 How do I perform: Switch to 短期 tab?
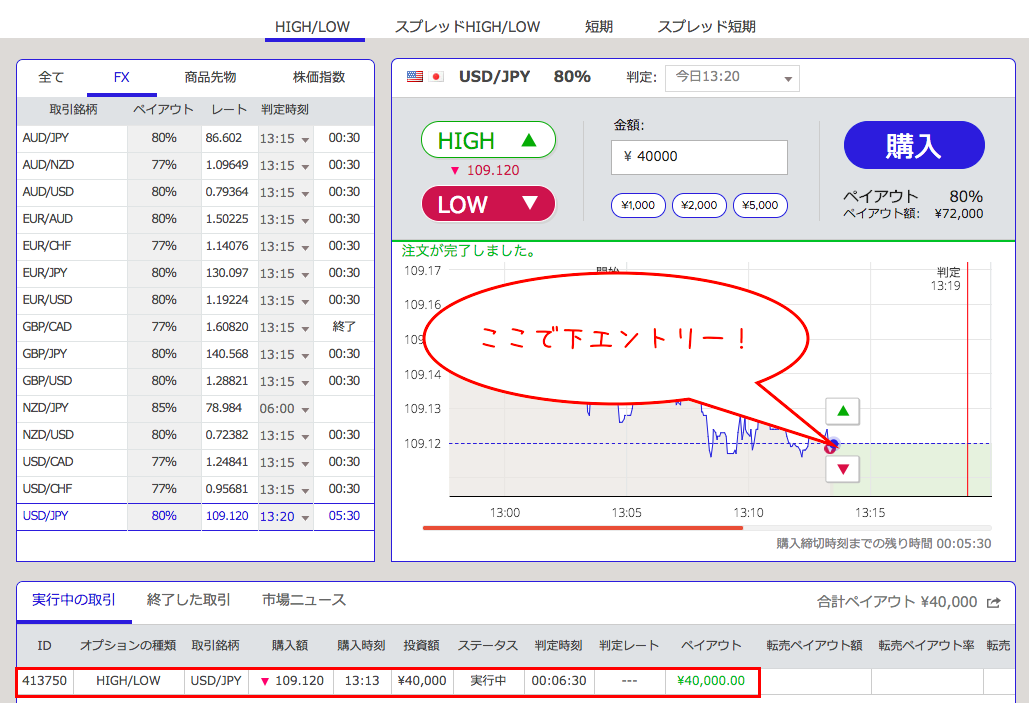click(x=599, y=27)
